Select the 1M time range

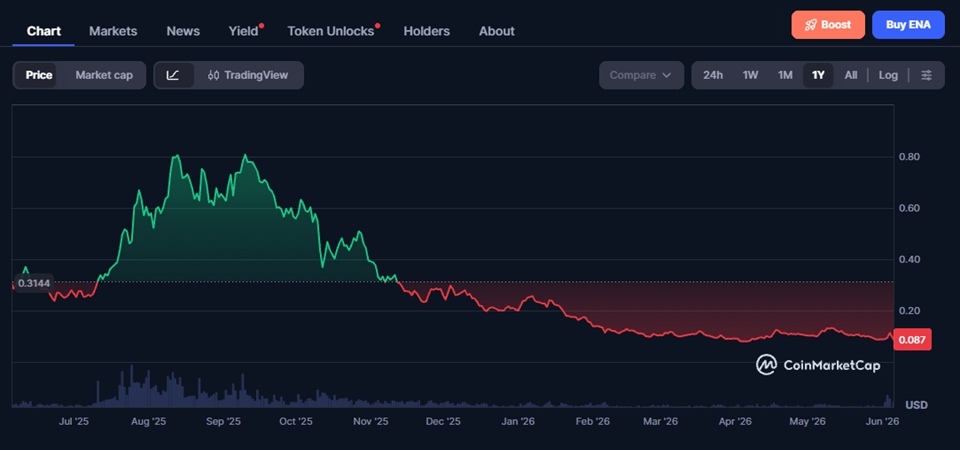[x=785, y=75]
